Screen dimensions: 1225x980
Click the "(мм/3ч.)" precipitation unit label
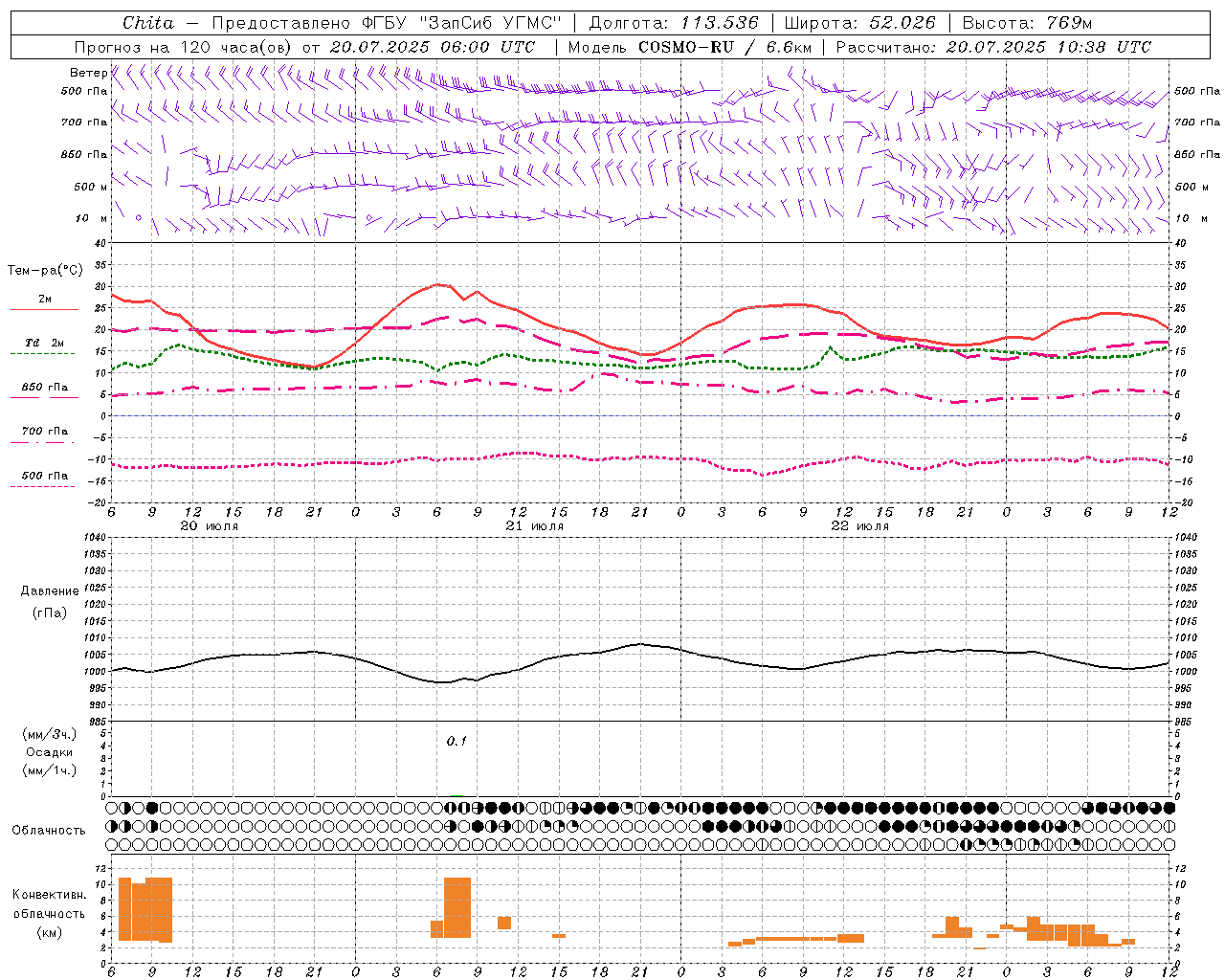pyautogui.click(x=50, y=734)
